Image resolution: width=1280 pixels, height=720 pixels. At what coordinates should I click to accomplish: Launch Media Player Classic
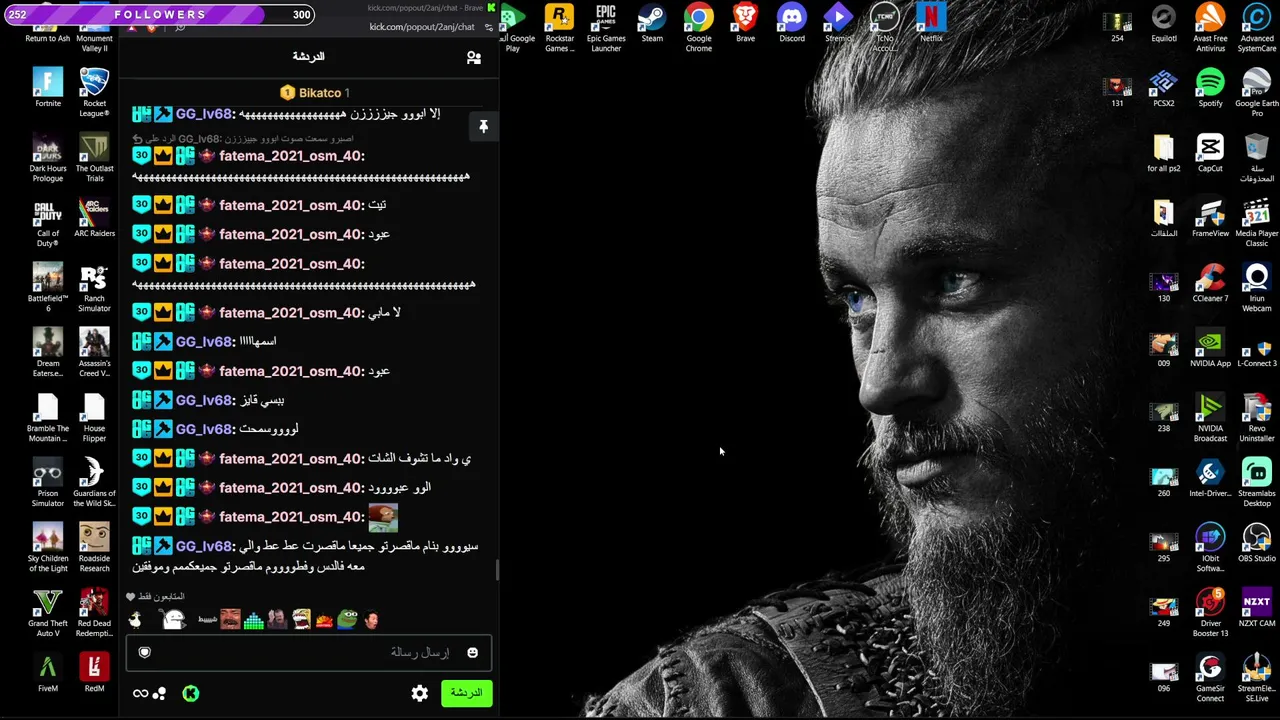[x=1257, y=223]
